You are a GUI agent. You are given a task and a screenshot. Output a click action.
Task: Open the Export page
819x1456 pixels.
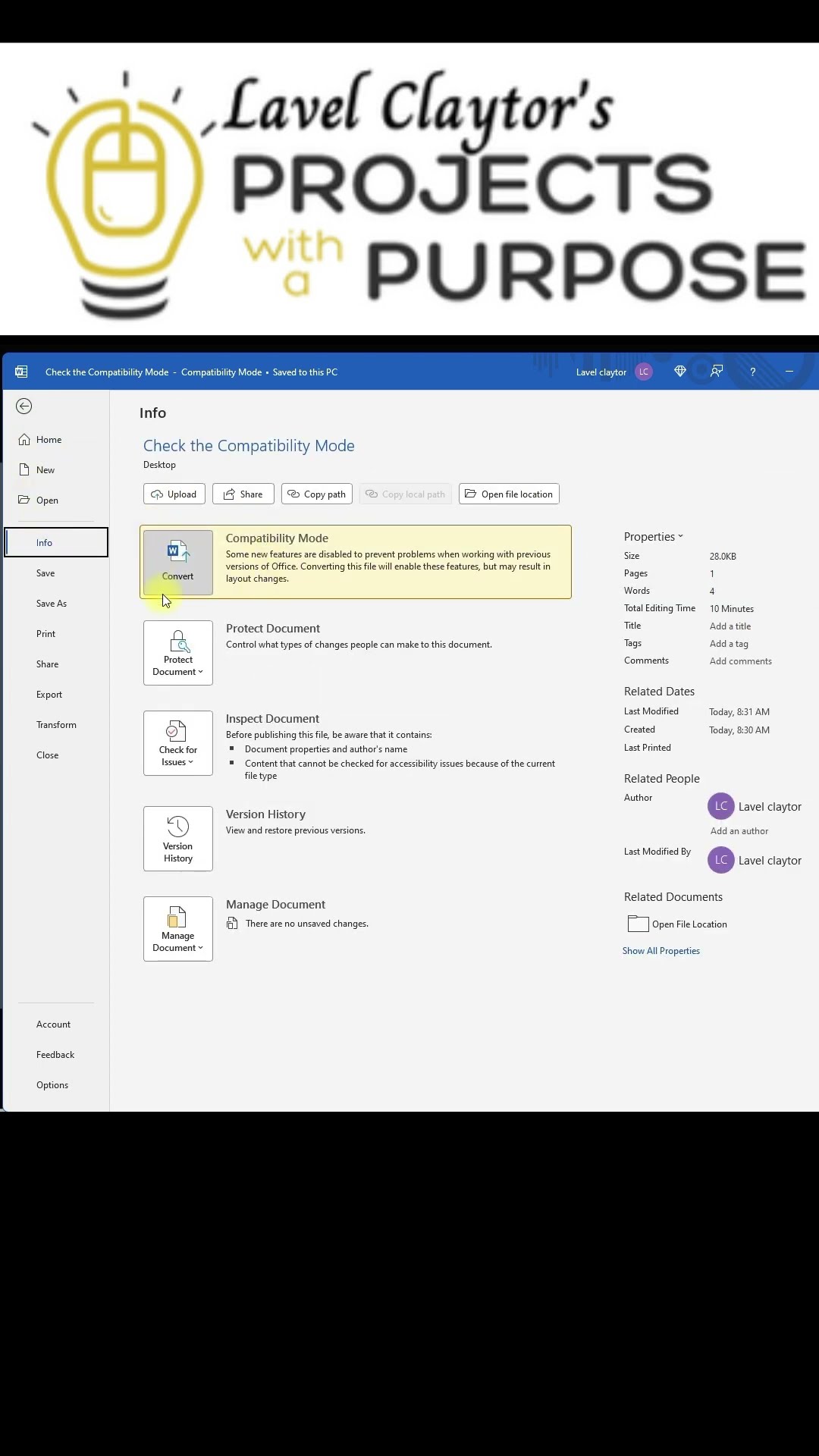point(56,695)
